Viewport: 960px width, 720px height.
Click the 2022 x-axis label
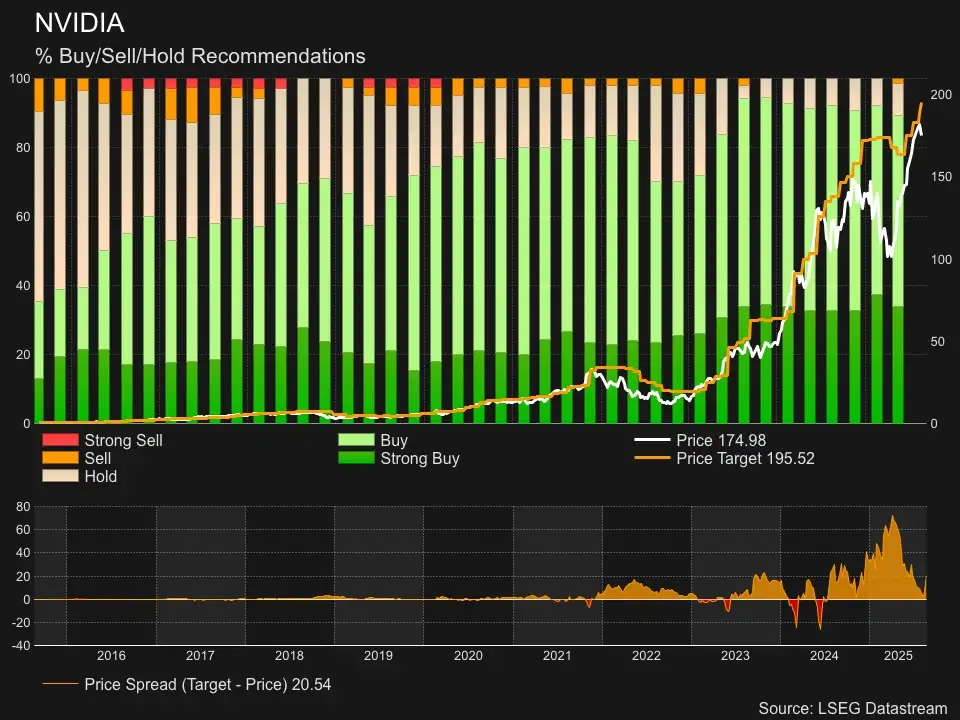tap(647, 656)
